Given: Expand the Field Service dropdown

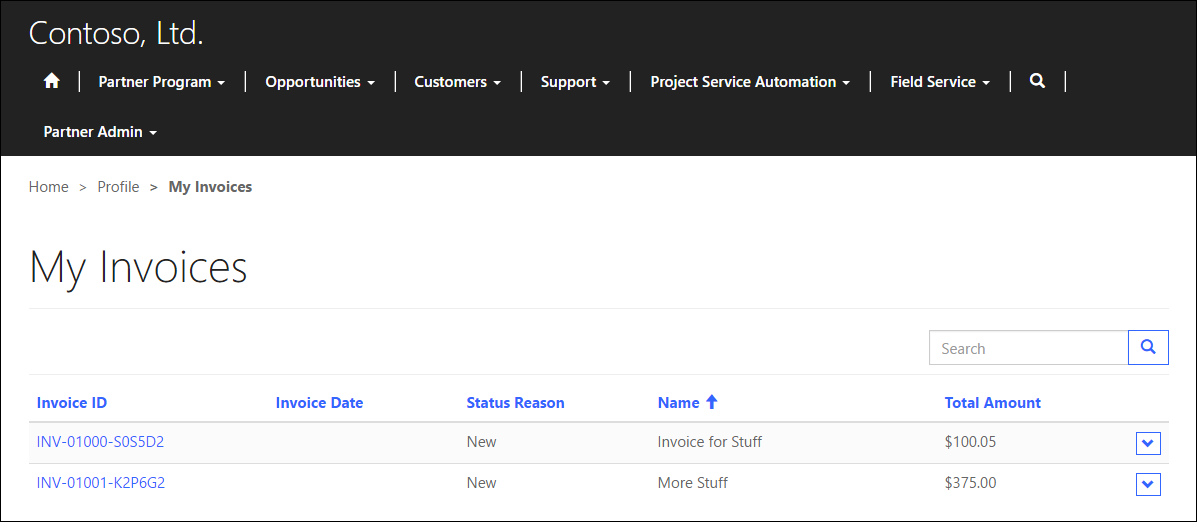Looking at the screenshot, I should point(940,82).
